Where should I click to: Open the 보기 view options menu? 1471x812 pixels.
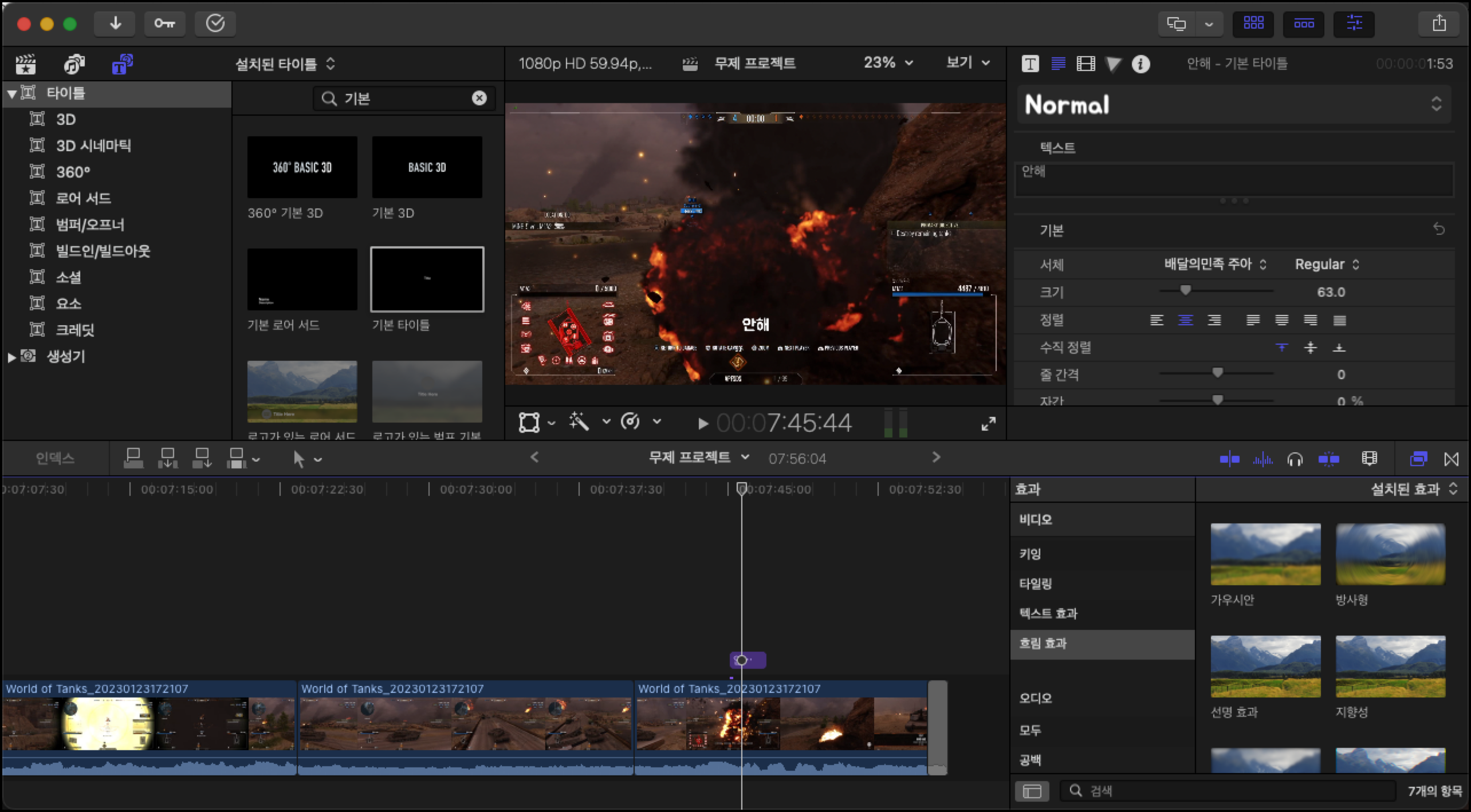click(x=967, y=63)
